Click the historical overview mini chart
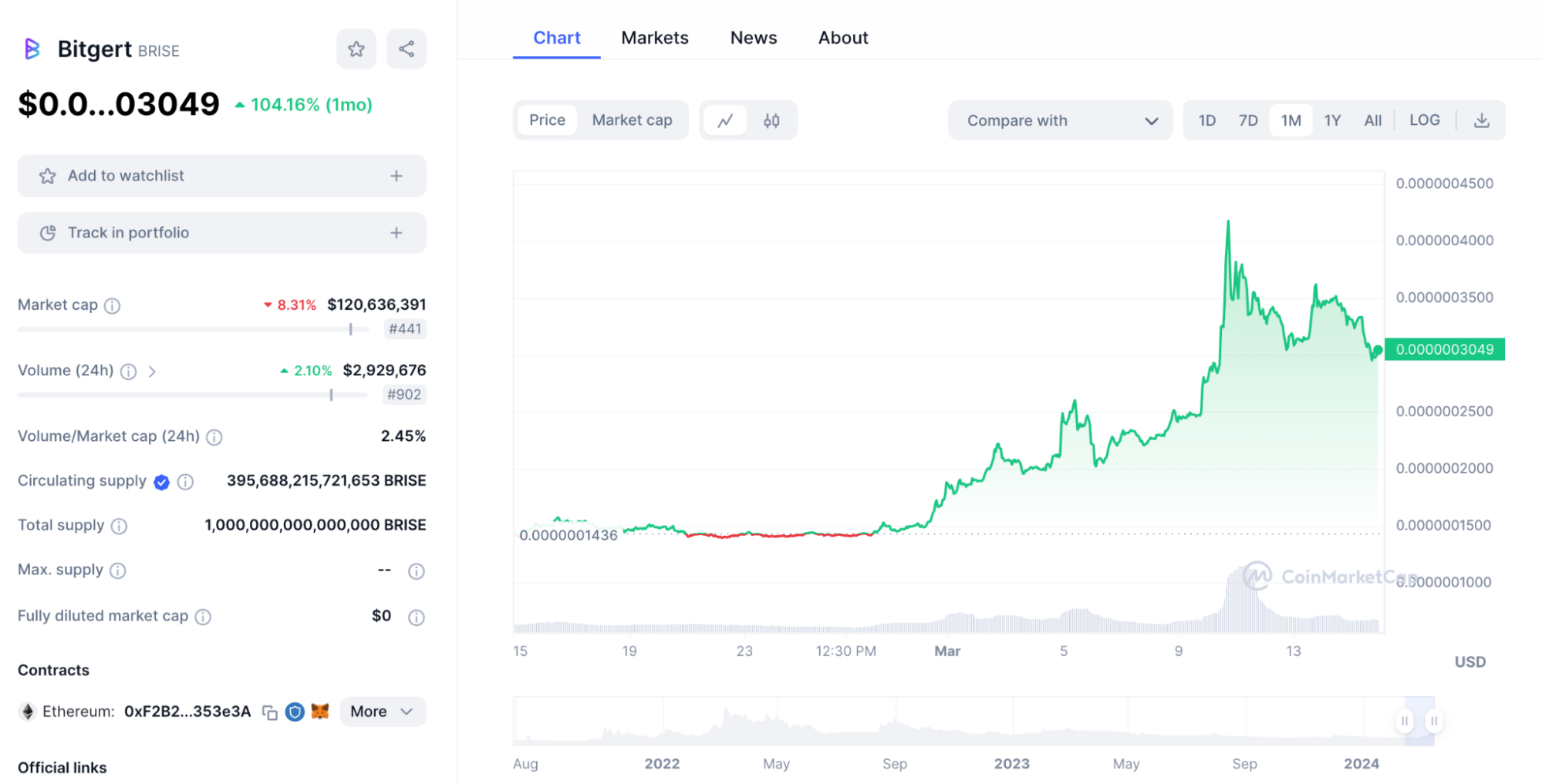The image size is (1542, 784). pos(973,721)
